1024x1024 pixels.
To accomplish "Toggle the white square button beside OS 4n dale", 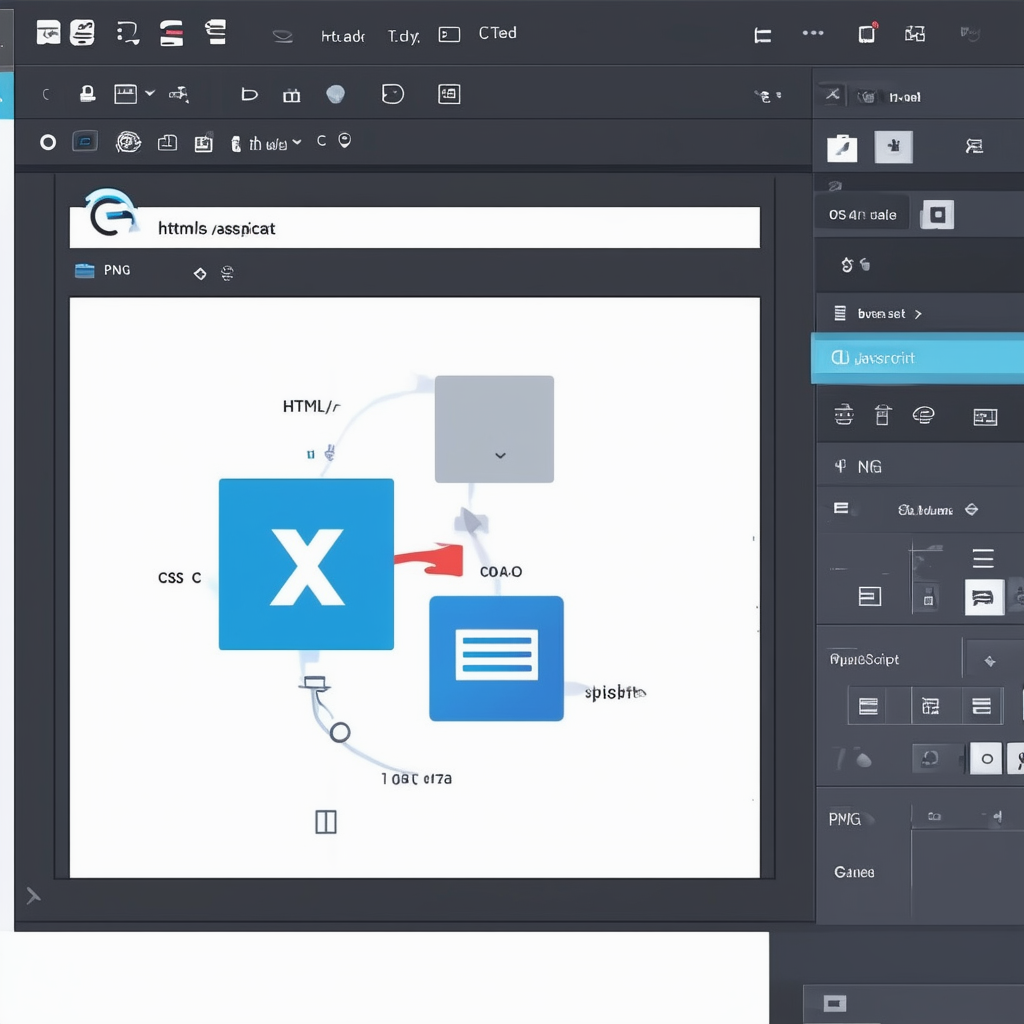I will pos(937,214).
